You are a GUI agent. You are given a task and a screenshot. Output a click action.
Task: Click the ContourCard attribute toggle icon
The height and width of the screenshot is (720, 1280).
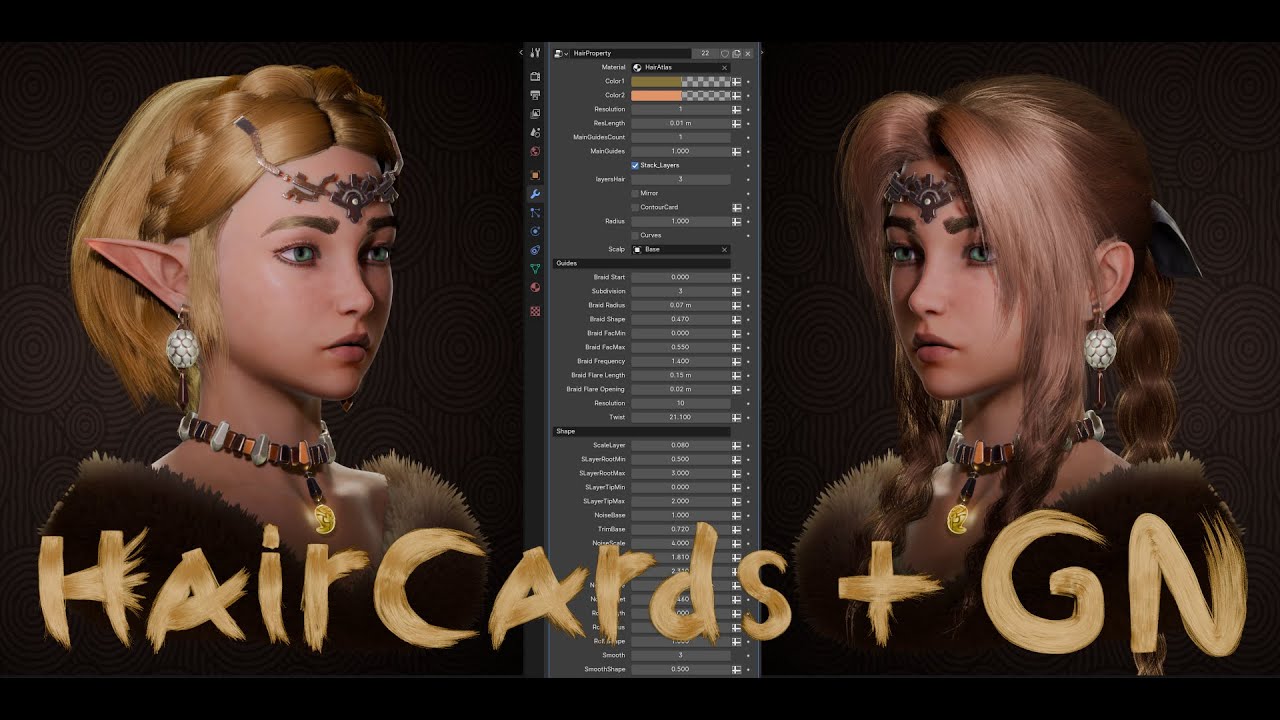point(736,207)
